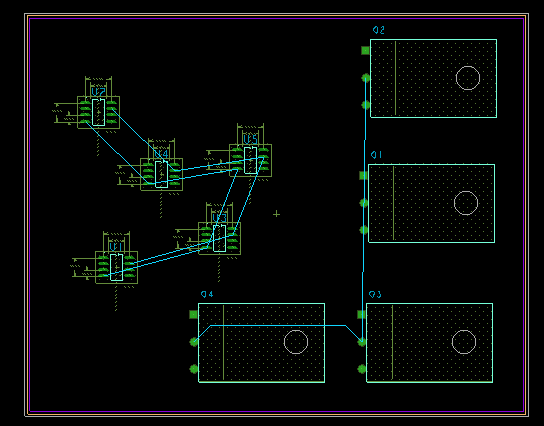Select the U1 IC component body
The height and width of the screenshot is (426, 544).
[x=116, y=267]
